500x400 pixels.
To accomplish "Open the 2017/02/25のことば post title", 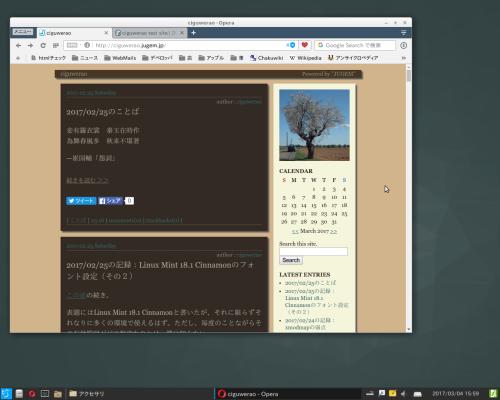I will [x=103, y=112].
